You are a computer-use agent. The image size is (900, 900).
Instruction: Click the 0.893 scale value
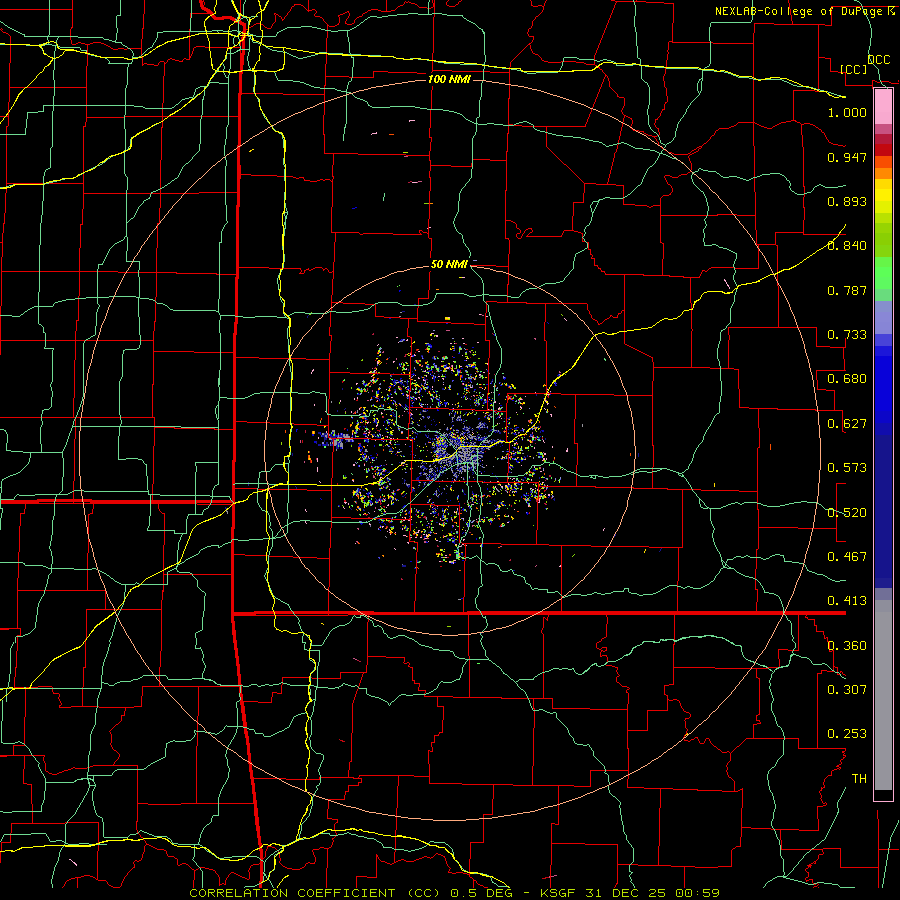(x=847, y=201)
